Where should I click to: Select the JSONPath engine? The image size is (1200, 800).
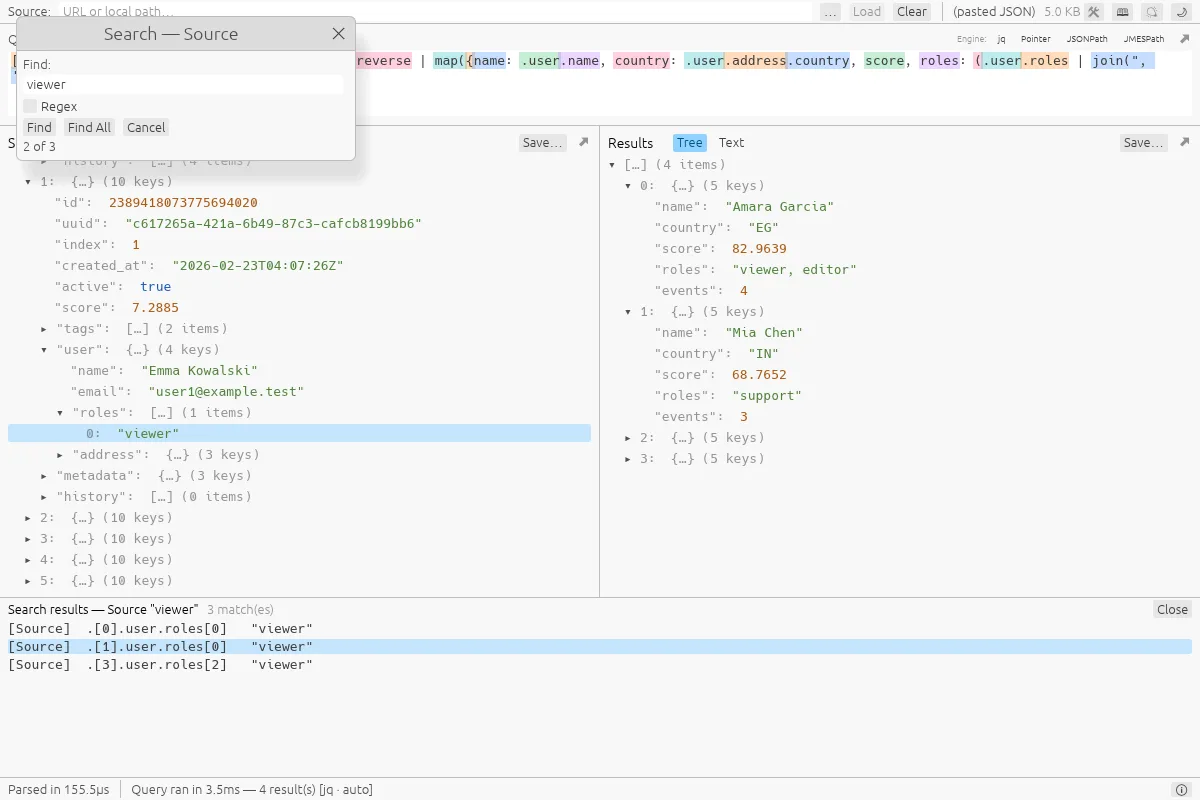[1087, 39]
